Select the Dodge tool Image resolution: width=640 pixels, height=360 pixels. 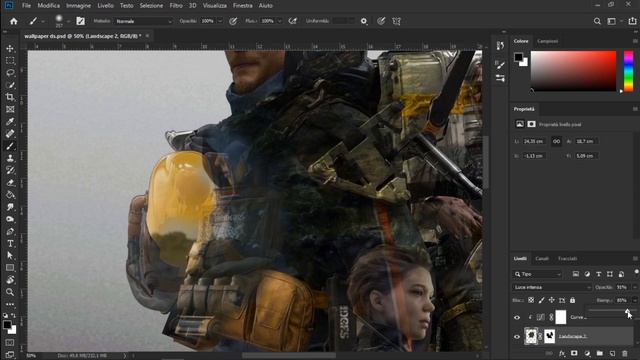point(10,219)
